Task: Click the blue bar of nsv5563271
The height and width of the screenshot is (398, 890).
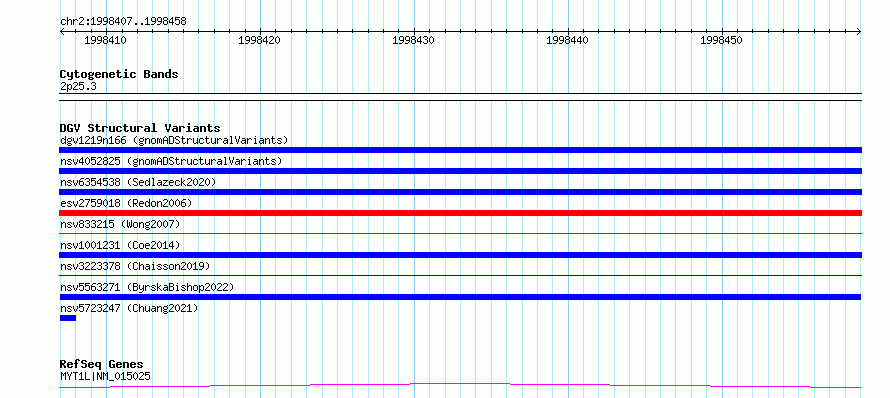Action: pos(460,297)
